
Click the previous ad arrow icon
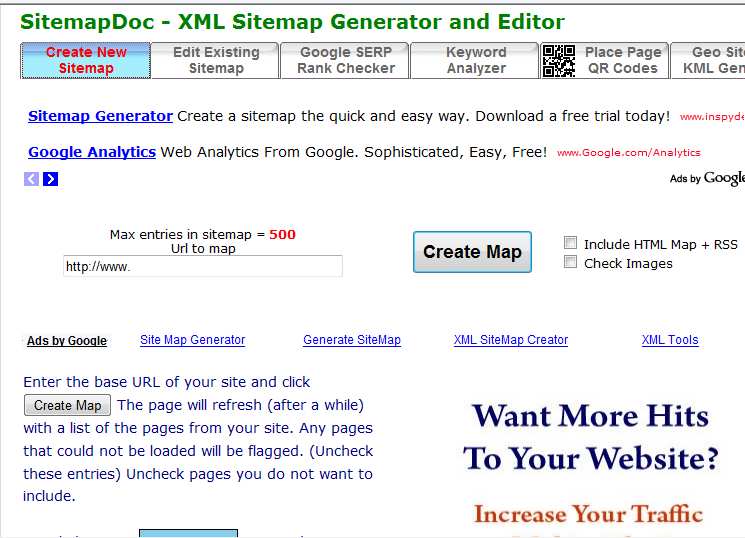[x=31, y=179]
